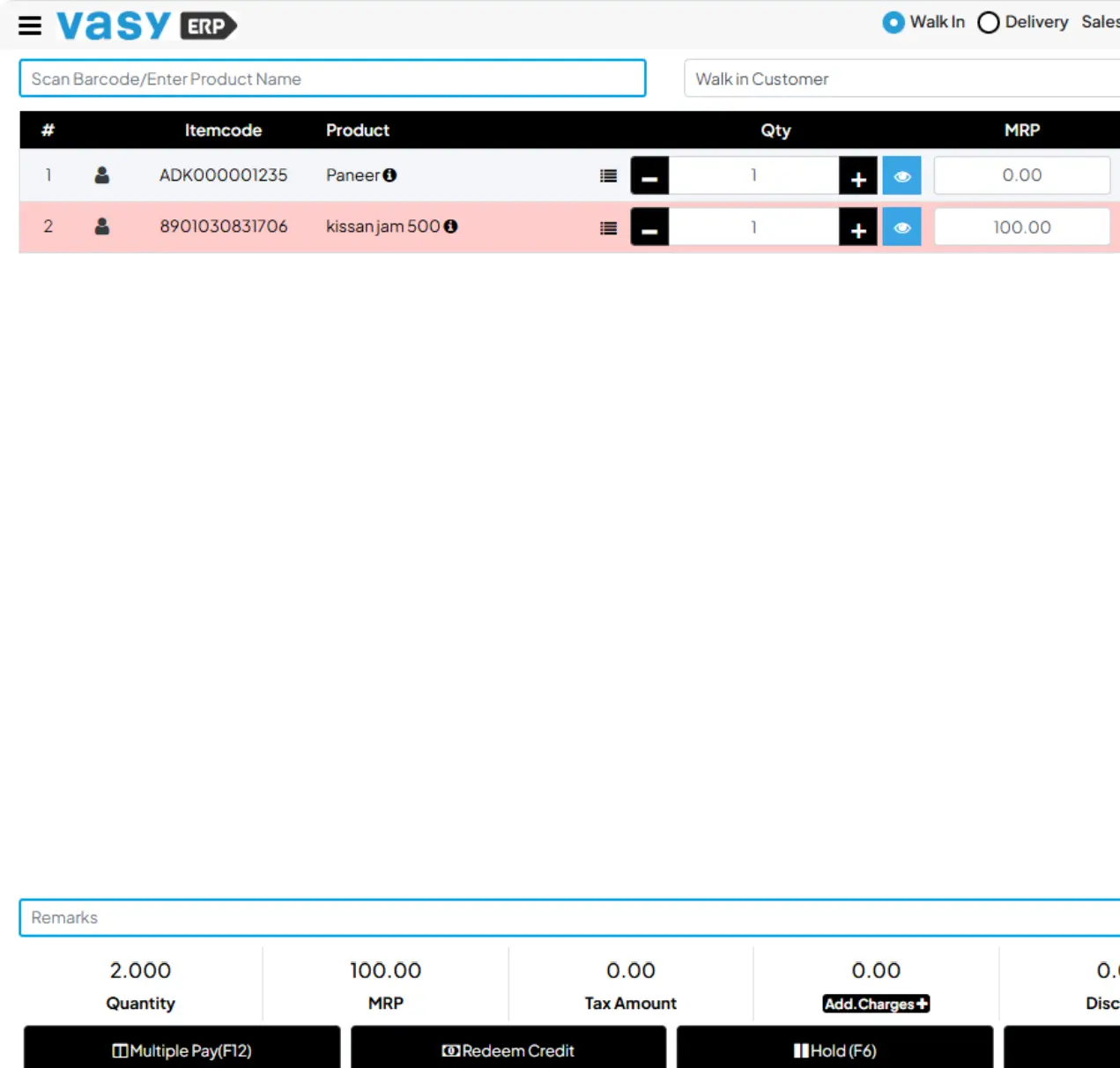
Task: Click the Sales menu item
Action: click(x=1100, y=22)
